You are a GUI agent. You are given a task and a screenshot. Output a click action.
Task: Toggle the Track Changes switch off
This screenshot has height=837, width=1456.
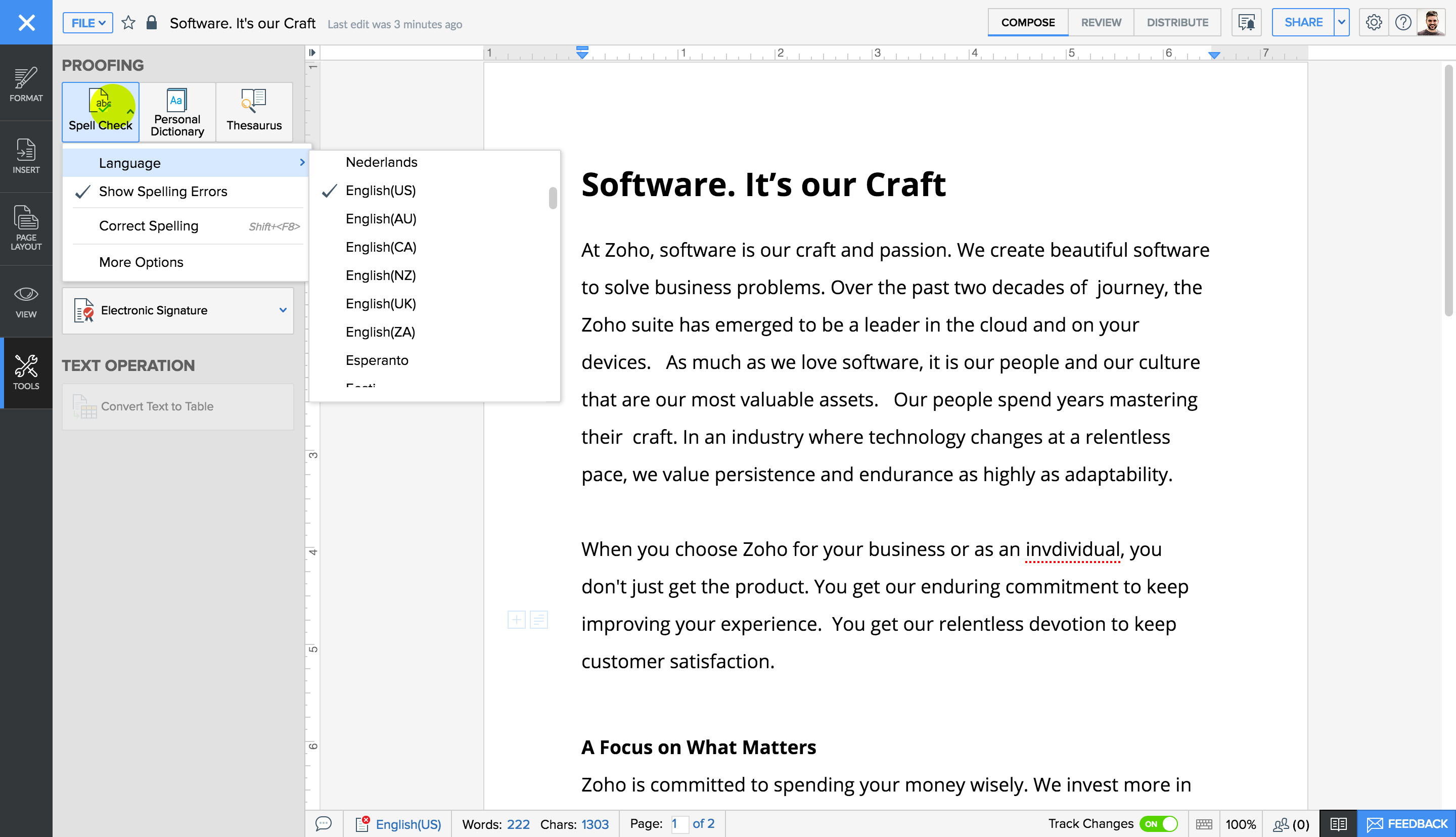1159,824
